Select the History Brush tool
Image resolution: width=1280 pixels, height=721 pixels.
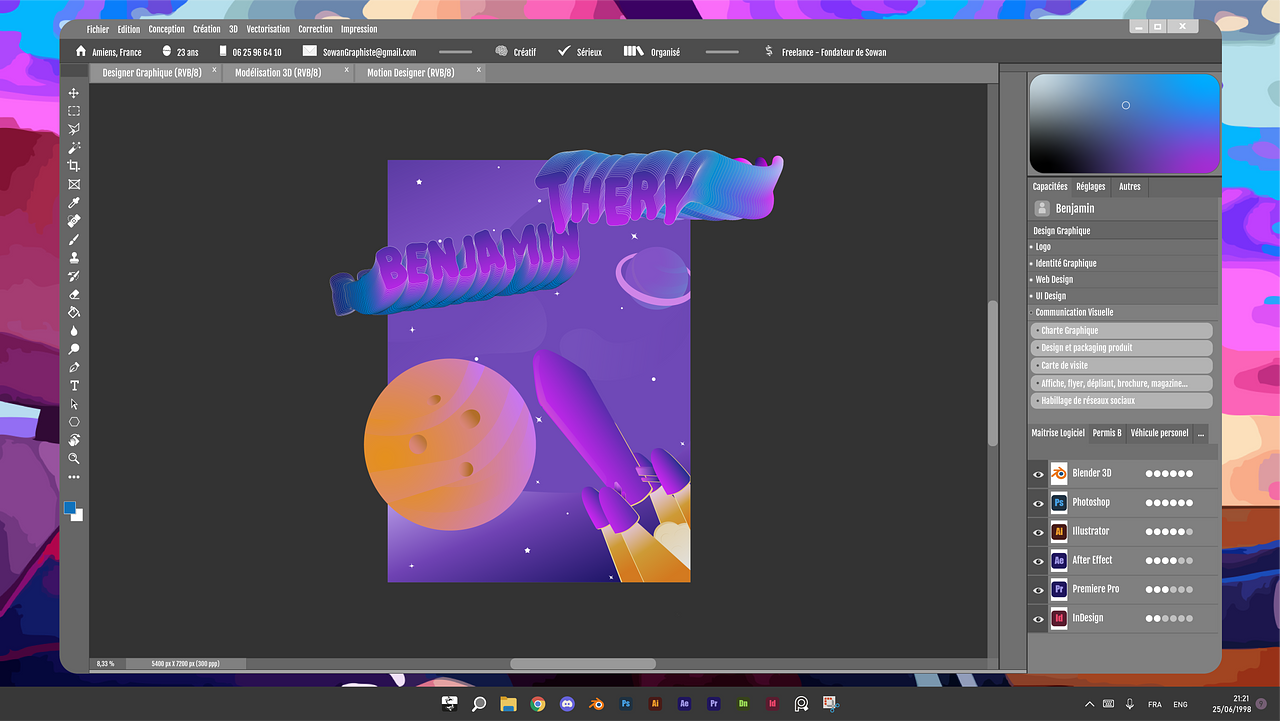coord(74,276)
